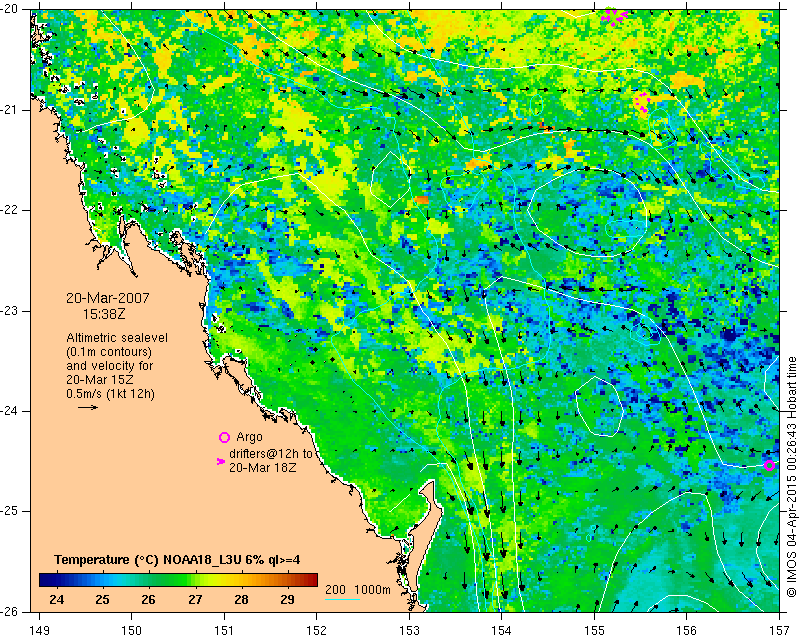Click the '157' longitude axis label
This screenshot has width=800, height=640.
coord(780,630)
